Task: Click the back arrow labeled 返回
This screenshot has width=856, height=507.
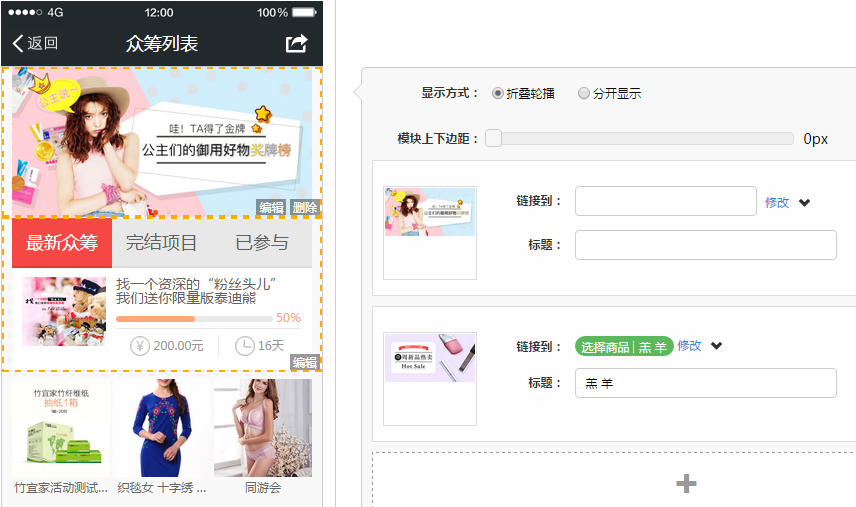Action: (x=35, y=43)
